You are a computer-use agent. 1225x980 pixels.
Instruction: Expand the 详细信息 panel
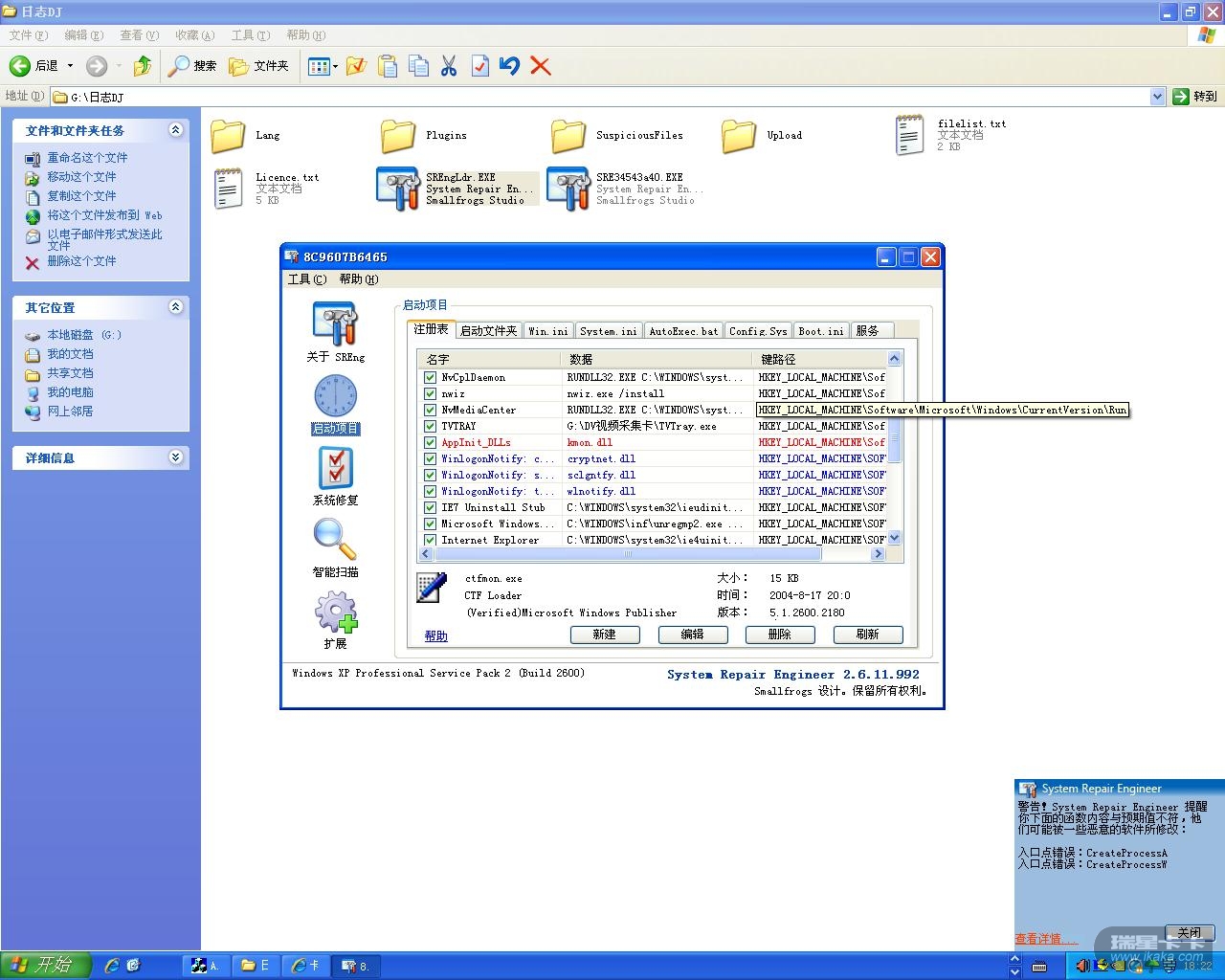point(175,457)
